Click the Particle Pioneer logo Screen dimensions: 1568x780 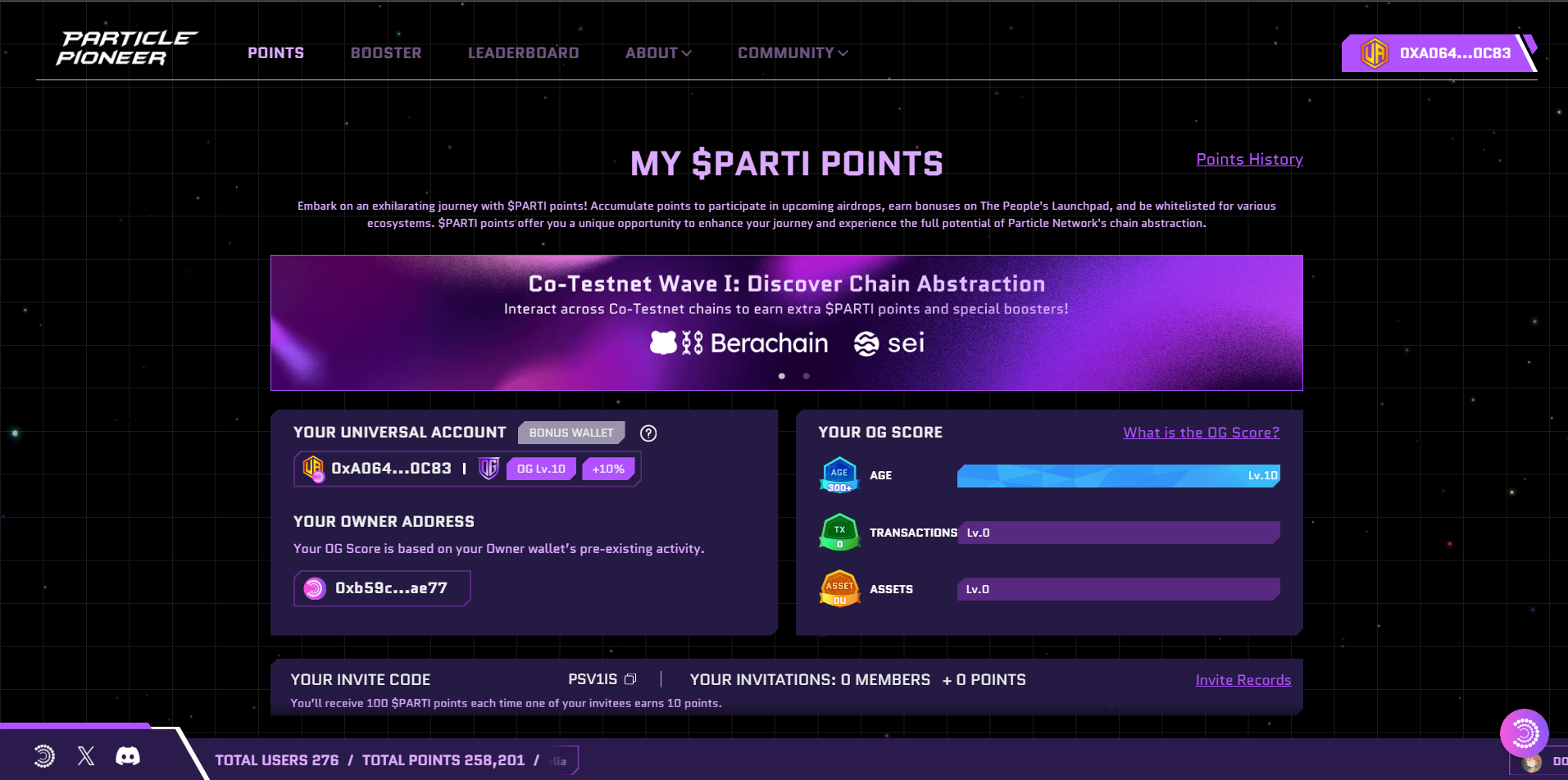126,48
